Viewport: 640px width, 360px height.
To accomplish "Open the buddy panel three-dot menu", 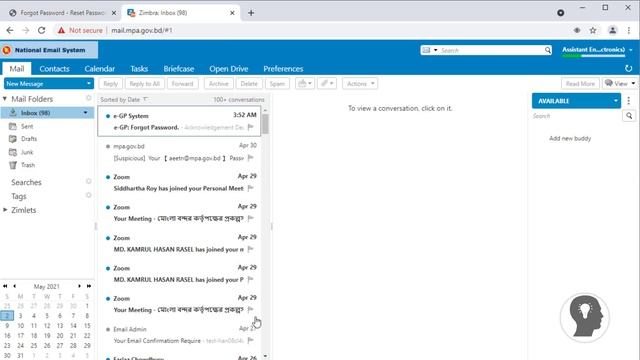I will coord(629,100).
